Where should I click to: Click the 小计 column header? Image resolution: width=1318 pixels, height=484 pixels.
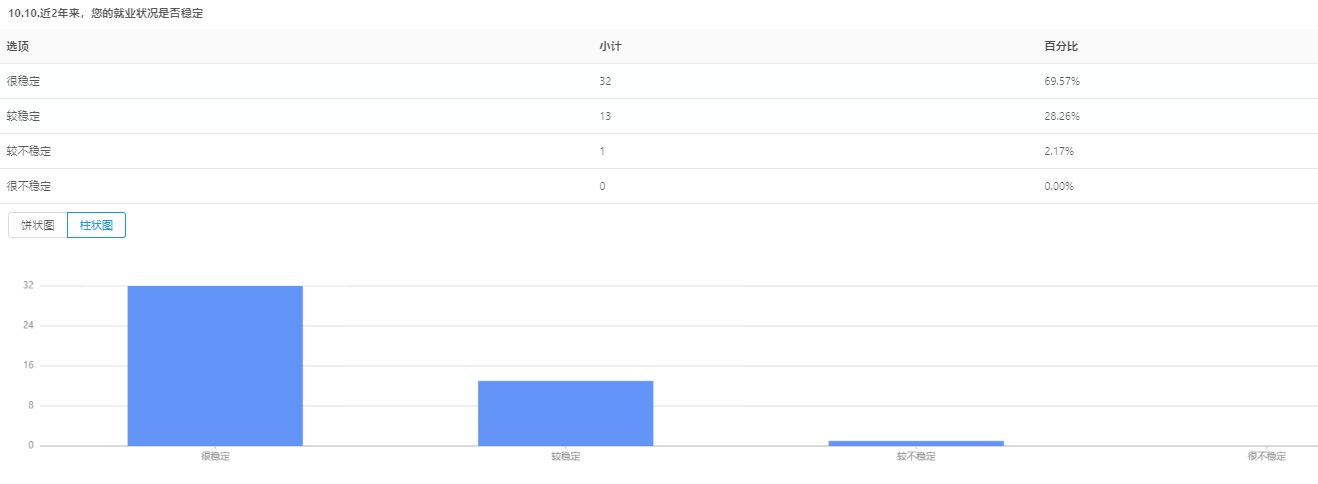click(x=610, y=47)
